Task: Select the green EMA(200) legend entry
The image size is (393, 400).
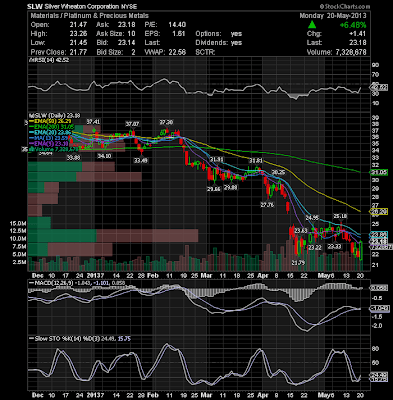Action: [51, 127]
